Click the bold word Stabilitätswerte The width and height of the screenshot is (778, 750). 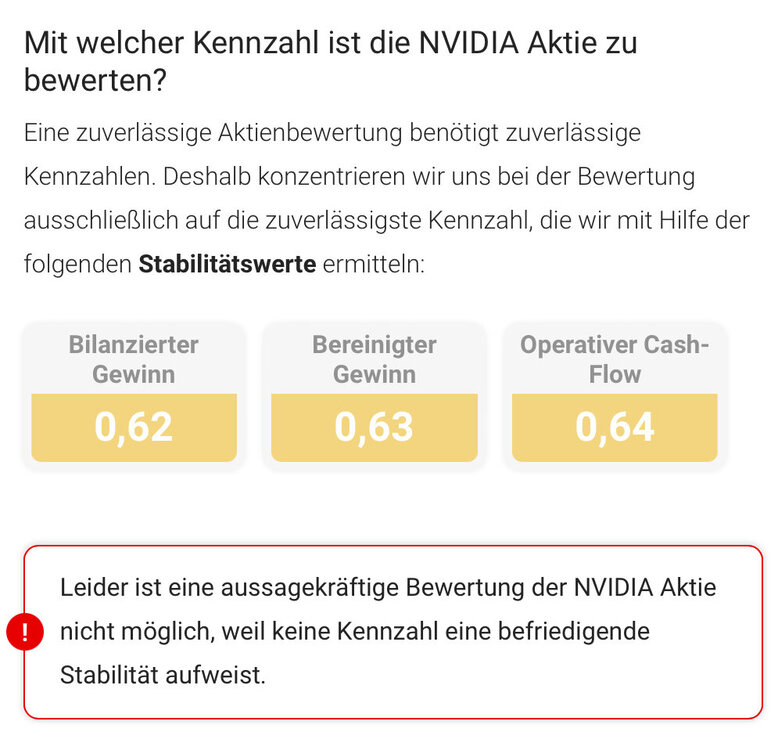click(x=227, y=264)
